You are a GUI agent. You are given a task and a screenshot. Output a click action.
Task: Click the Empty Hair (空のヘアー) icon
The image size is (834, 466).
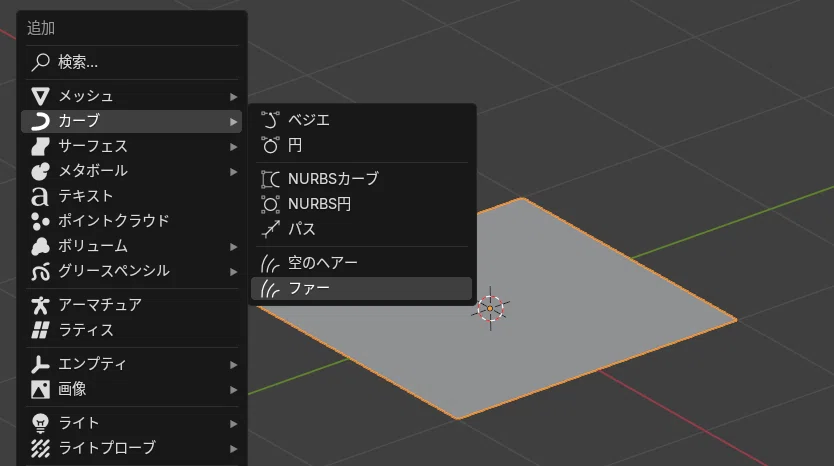coord(270,263)
